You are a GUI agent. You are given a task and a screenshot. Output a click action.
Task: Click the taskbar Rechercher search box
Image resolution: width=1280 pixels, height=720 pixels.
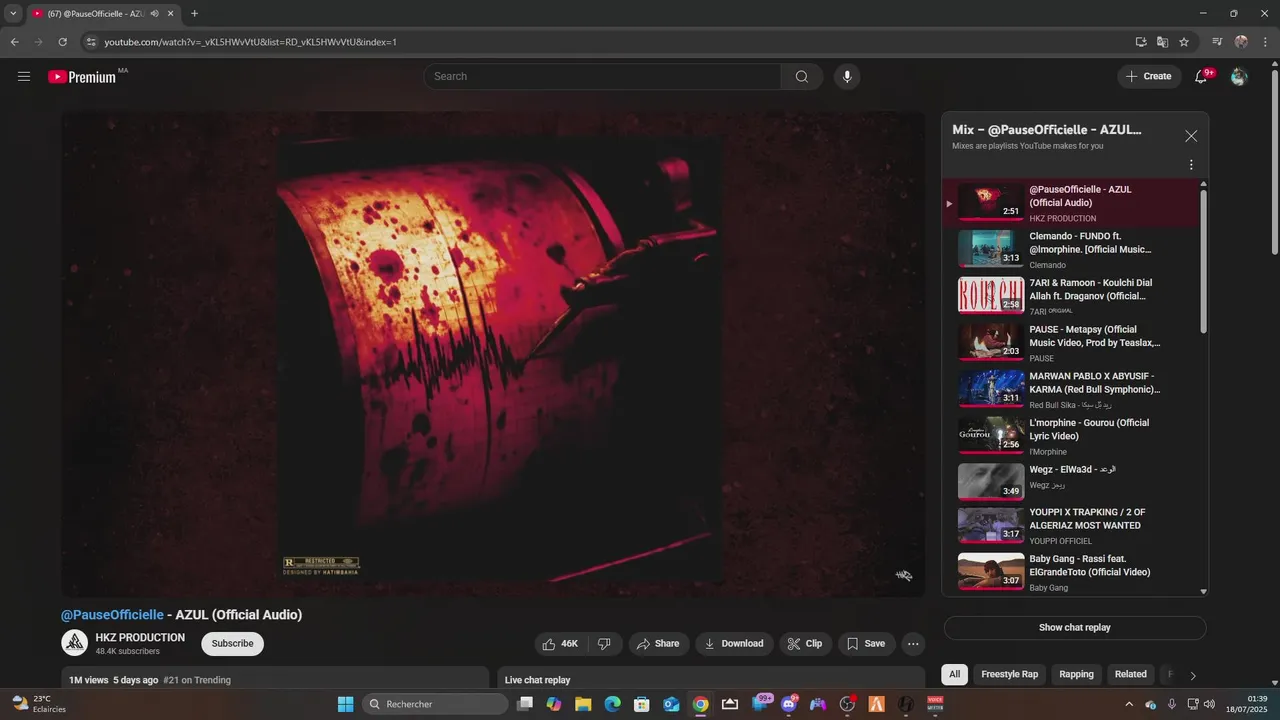point(435,704)
